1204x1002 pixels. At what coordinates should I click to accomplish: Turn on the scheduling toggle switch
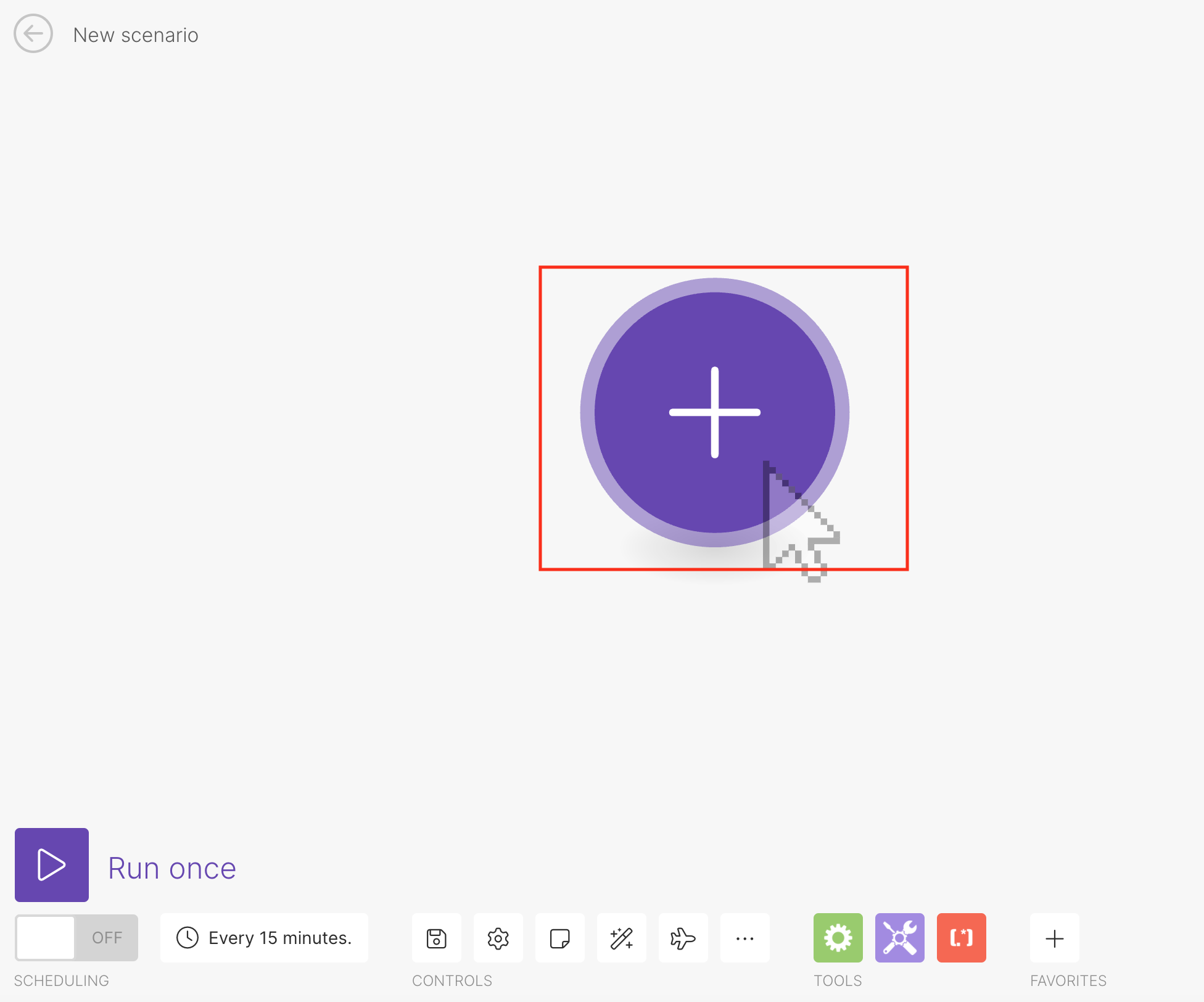coord(46,938)
